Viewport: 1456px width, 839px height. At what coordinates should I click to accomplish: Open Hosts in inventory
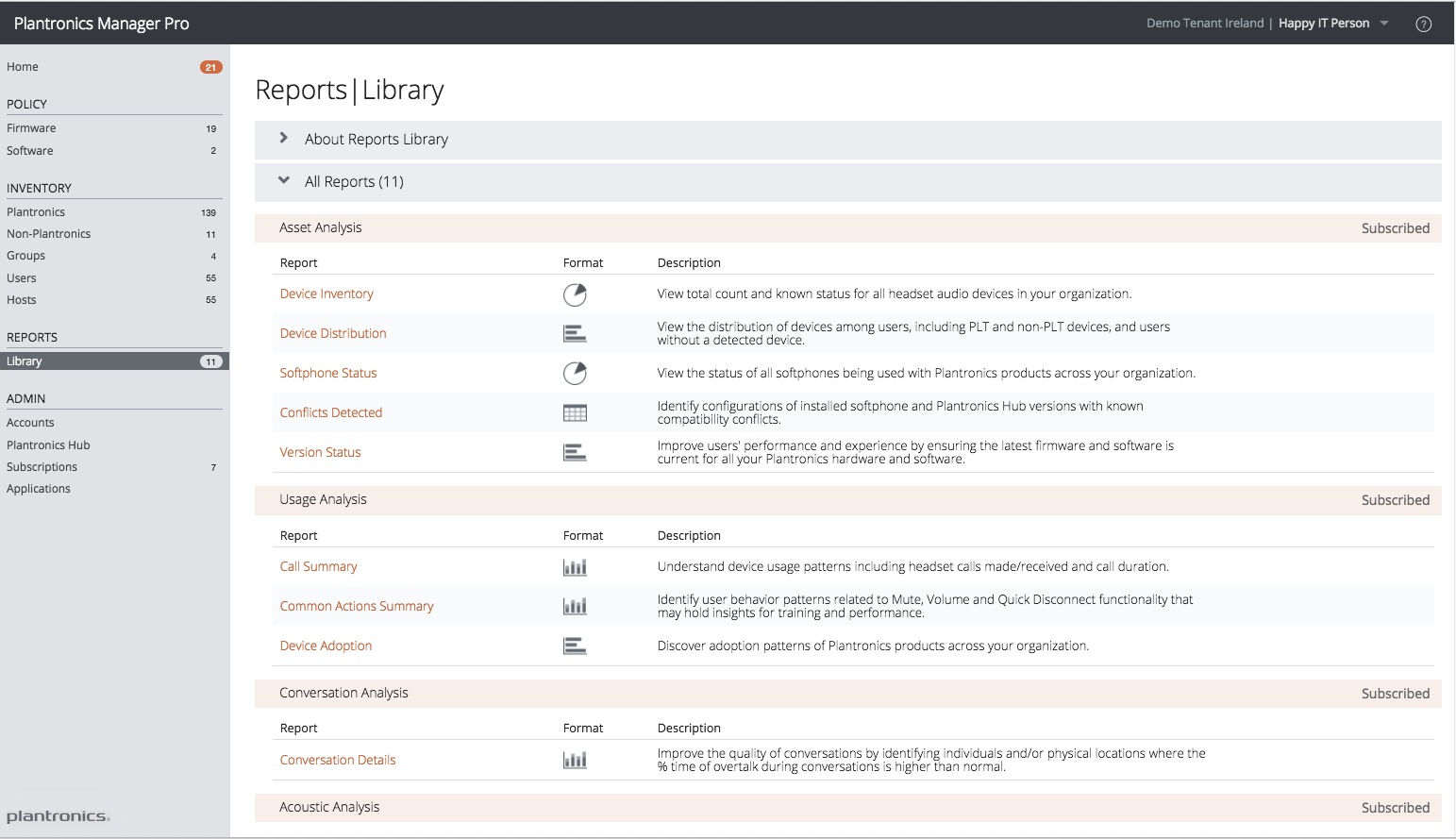(22, 300)
